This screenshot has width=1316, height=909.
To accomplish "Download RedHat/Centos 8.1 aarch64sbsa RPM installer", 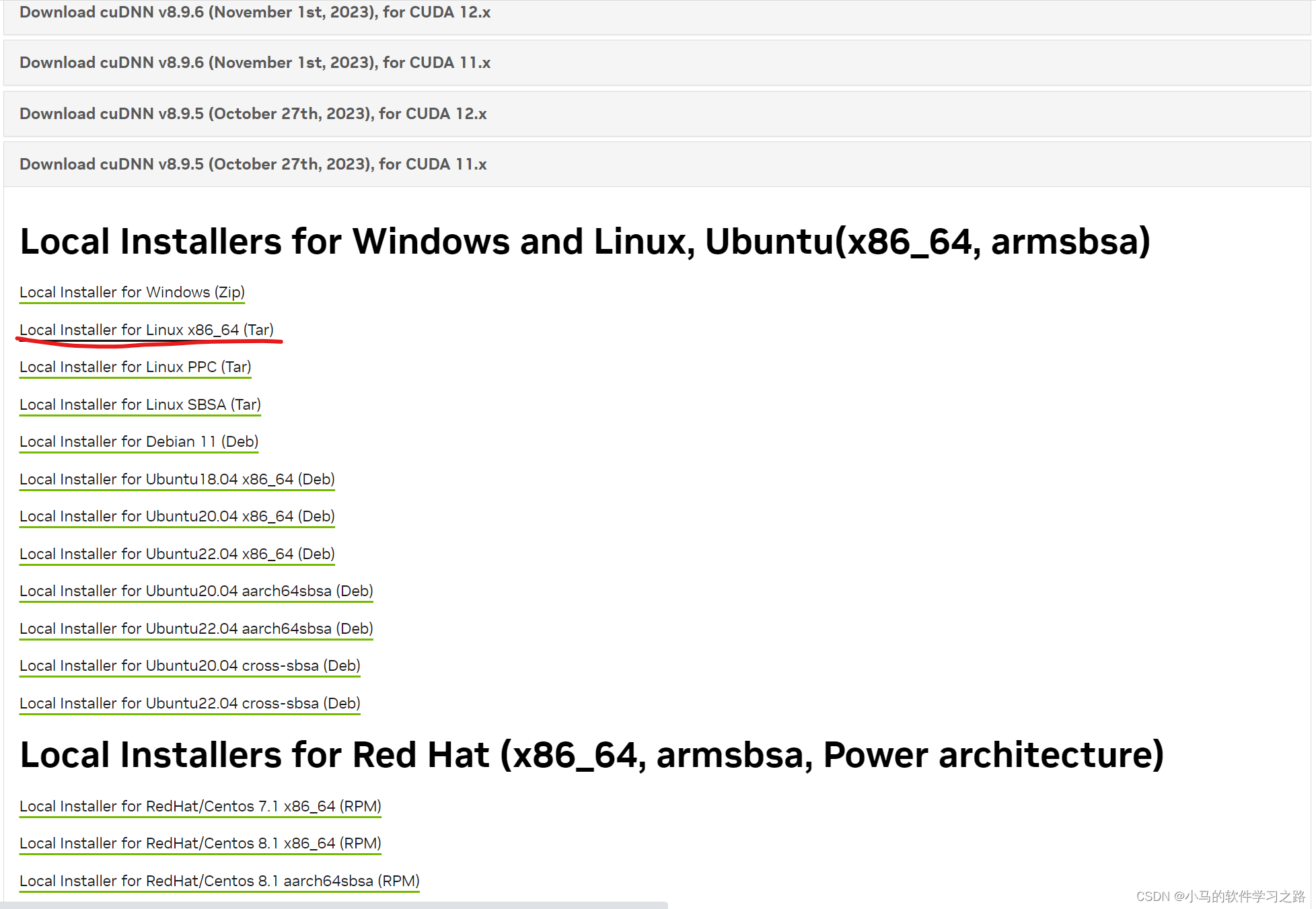I will point(219,881).
